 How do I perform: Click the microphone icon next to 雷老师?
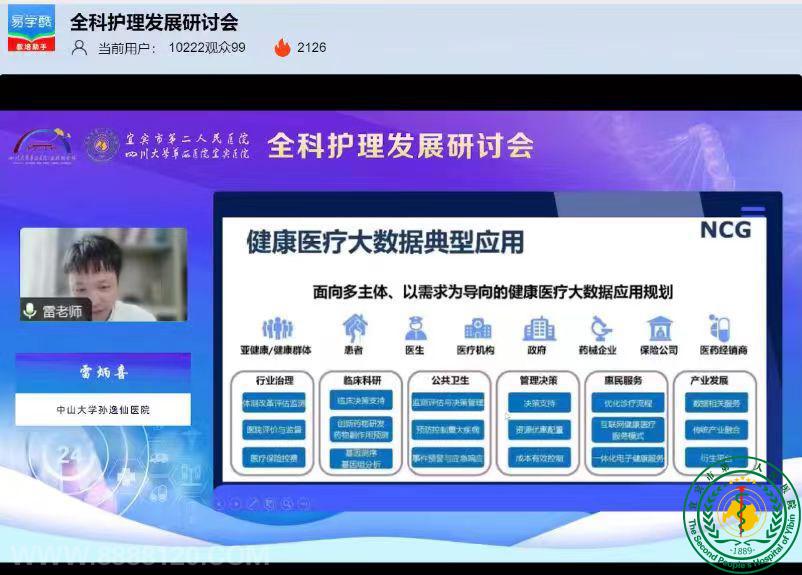30,311
